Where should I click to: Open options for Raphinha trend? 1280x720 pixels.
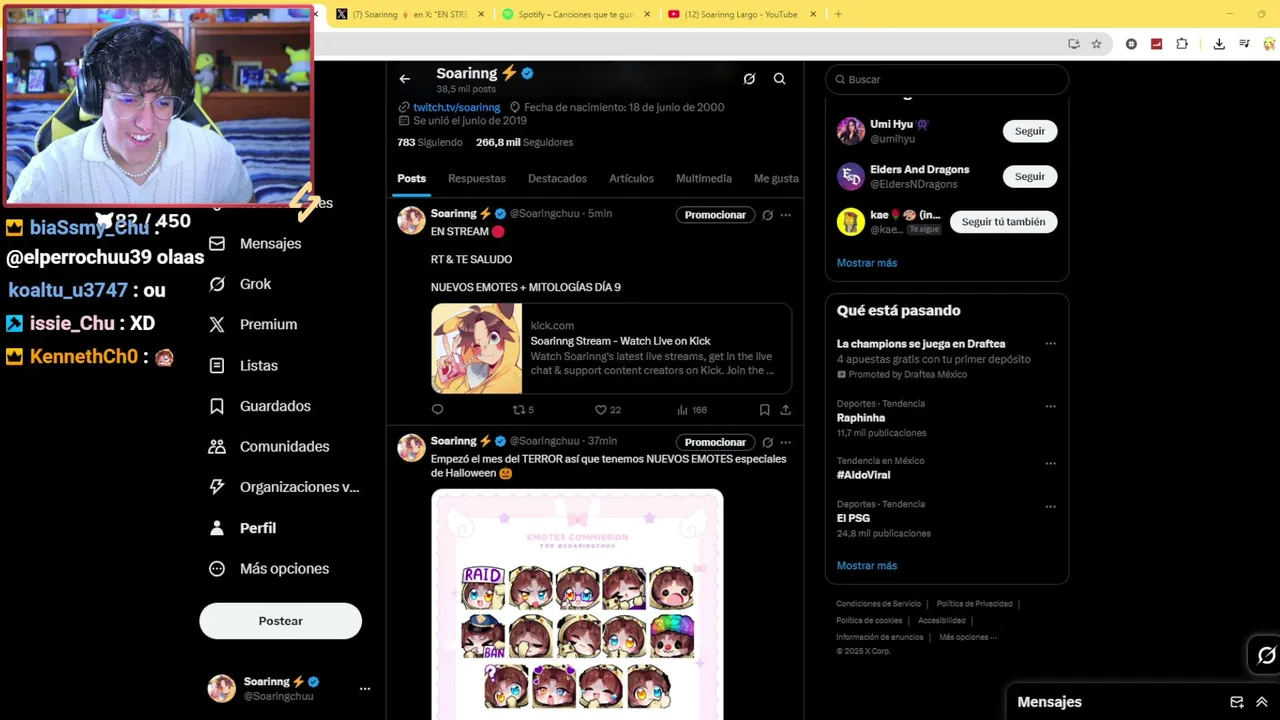(1050, 406)
